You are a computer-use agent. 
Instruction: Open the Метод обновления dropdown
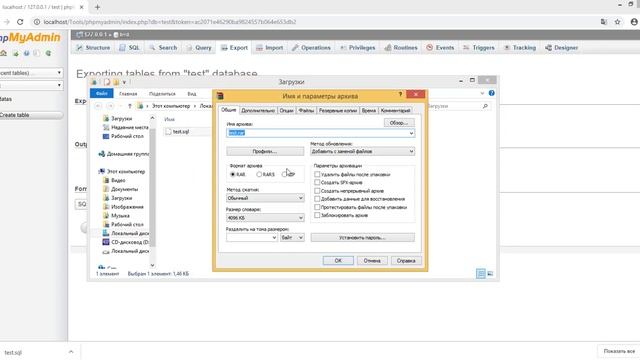click(x=362, y=151)
